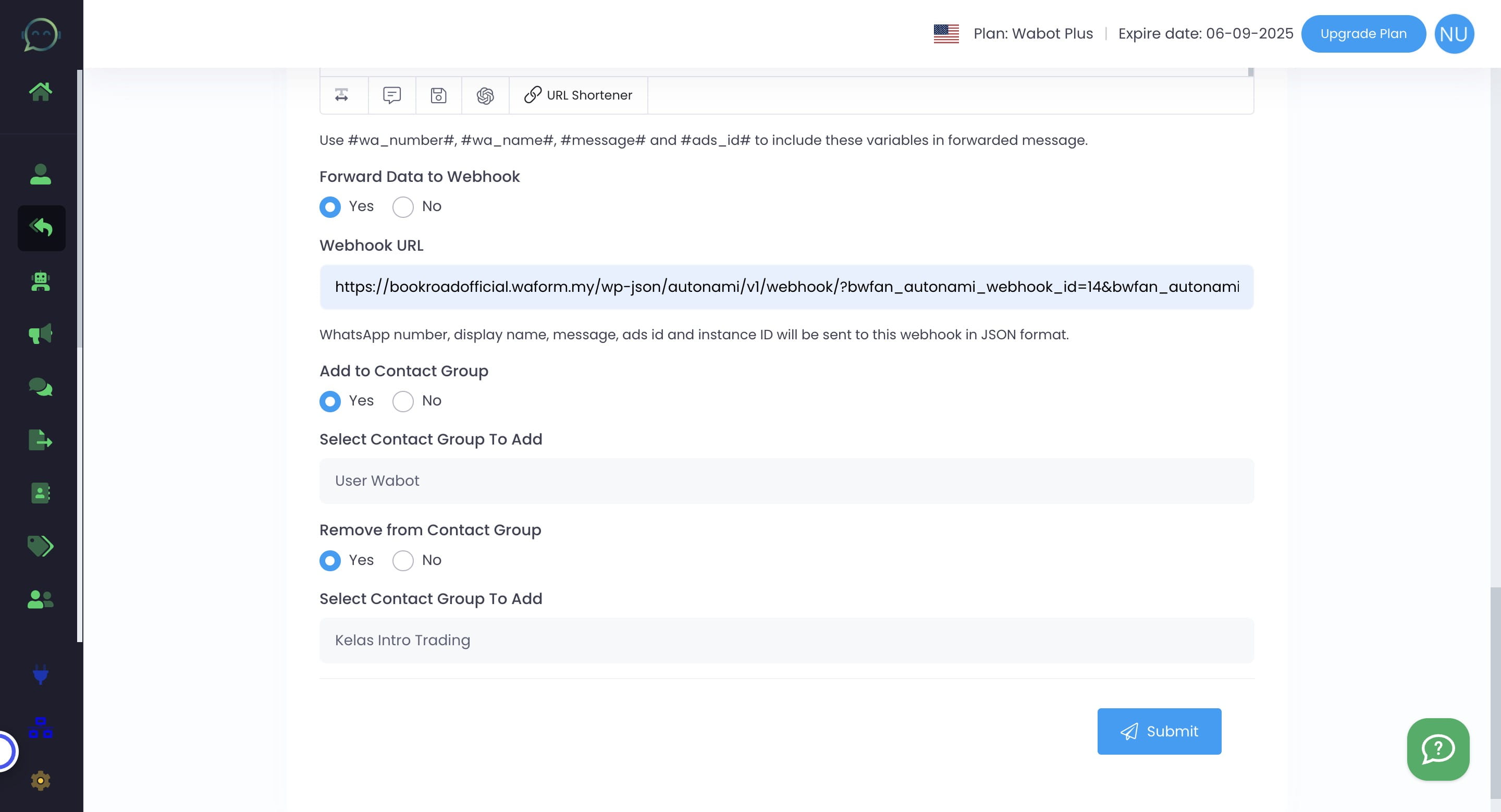
Task: Open the US flag language selector
Action: click(x=946, y=34)
